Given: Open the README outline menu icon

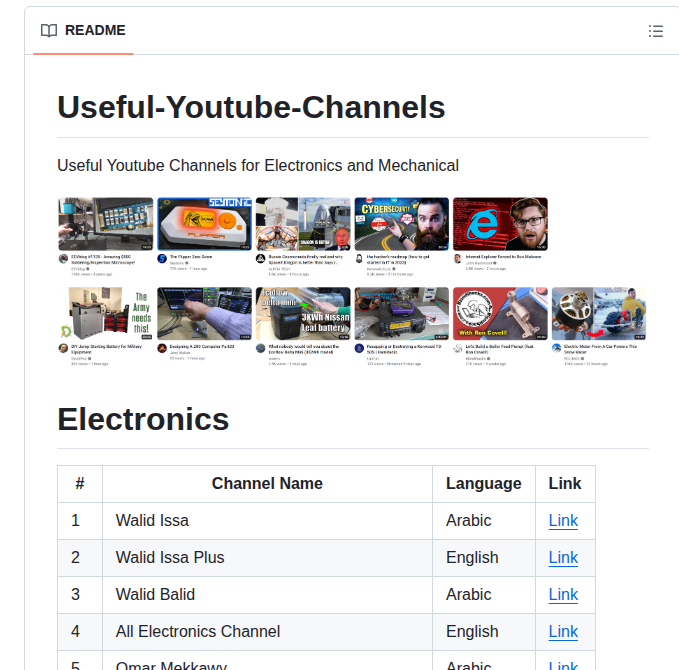Looking at the screenshot, I should (x=656, y=31).
